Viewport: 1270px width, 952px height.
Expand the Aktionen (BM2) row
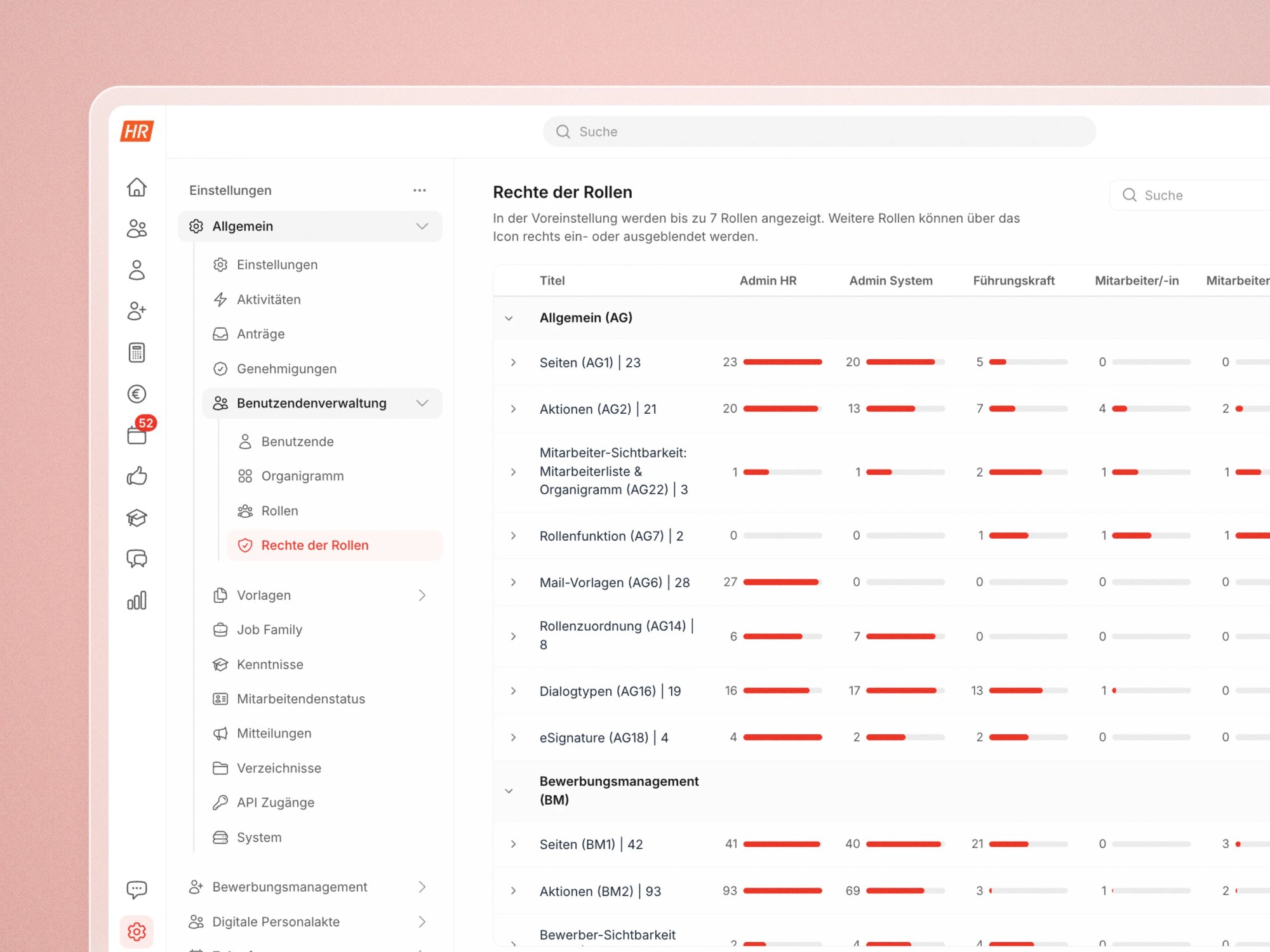[x=513, y=891]
